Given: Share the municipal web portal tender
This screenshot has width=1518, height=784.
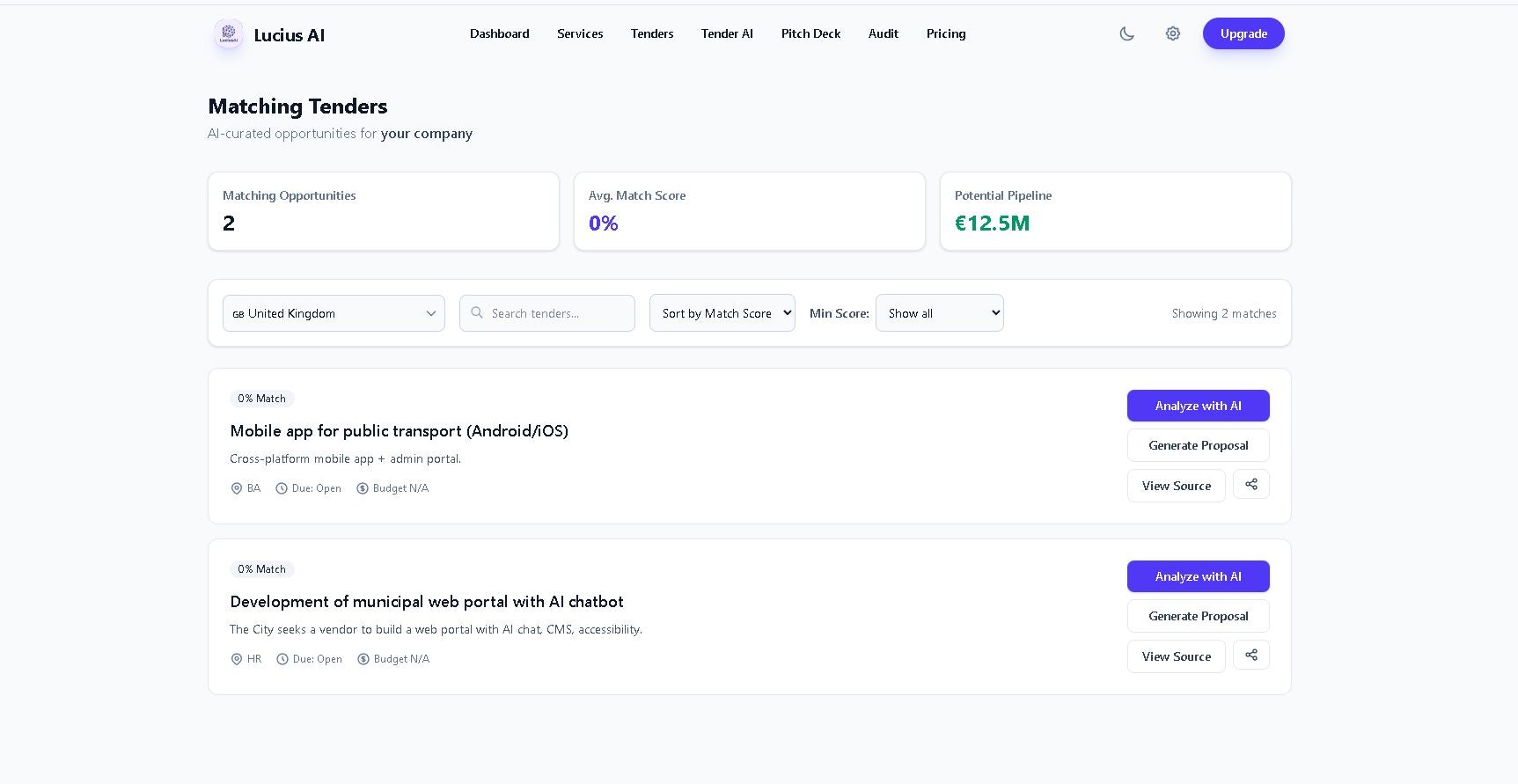Looking at the screenshot, I should (1250, 656).
